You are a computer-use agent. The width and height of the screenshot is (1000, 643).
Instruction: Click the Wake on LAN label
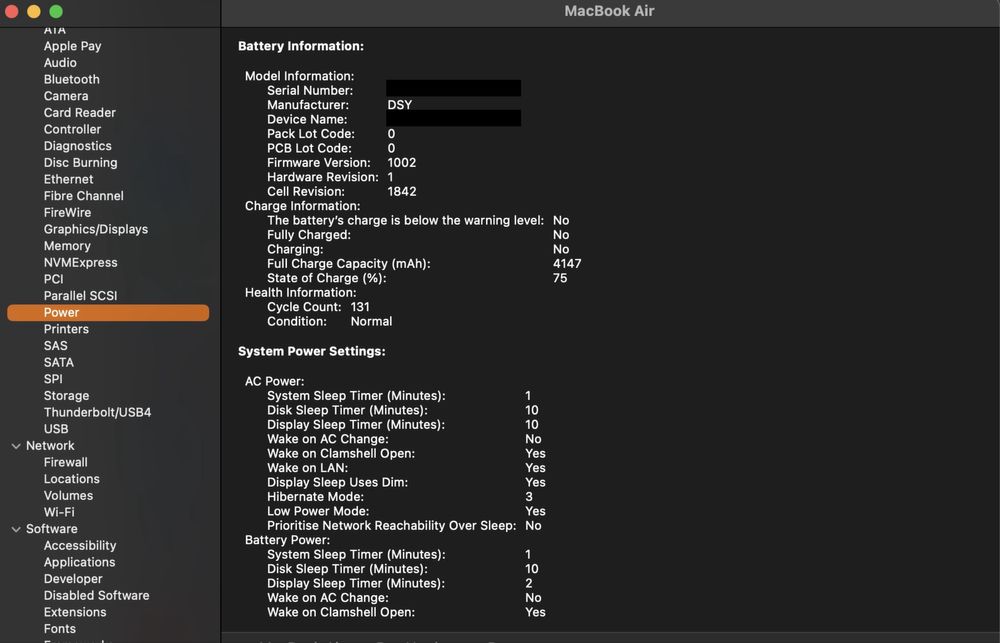pos(307,468)
